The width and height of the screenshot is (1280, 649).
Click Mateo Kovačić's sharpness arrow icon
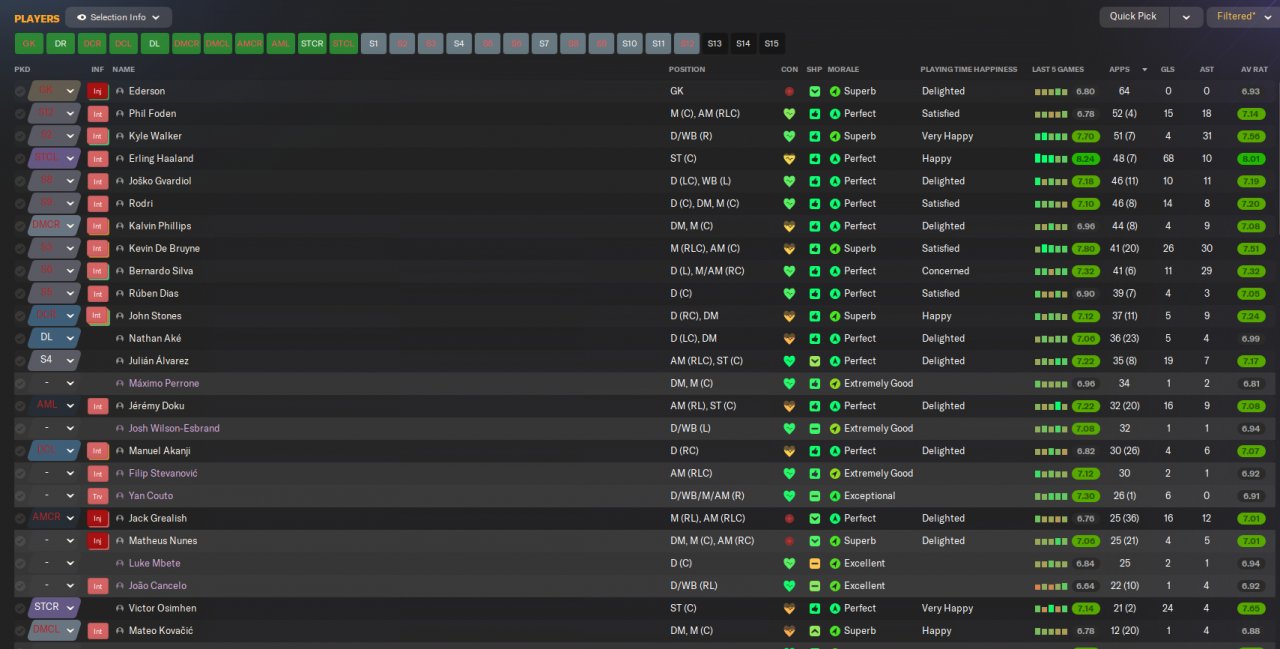pos(814,631)
